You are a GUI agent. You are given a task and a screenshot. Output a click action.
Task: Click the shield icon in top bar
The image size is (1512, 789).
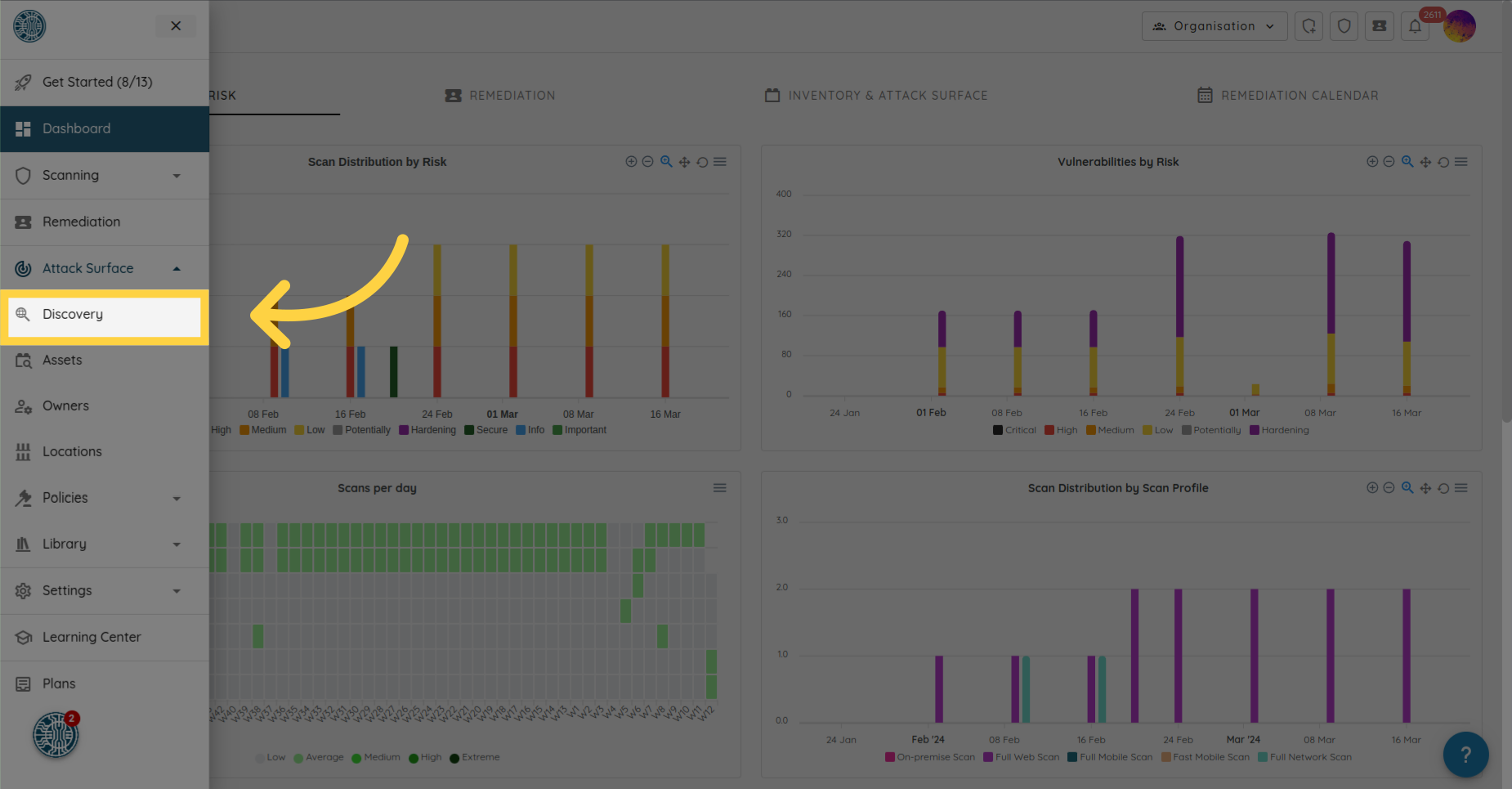[x=1344, y=26]
